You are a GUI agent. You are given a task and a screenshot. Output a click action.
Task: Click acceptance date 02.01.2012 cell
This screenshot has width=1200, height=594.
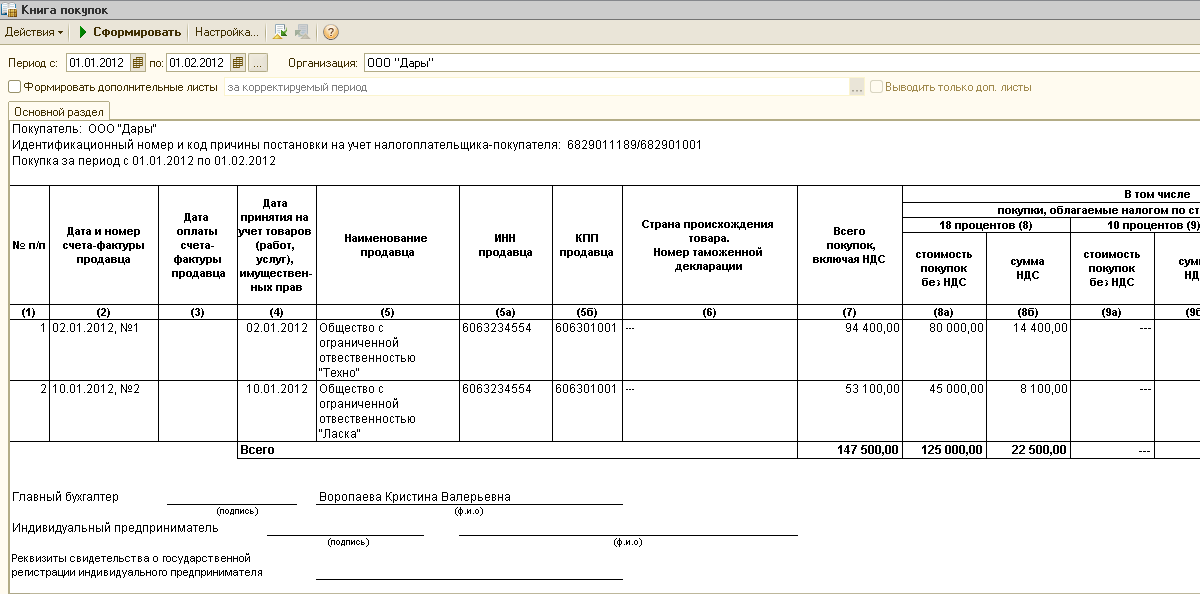(x=277, y=349)
